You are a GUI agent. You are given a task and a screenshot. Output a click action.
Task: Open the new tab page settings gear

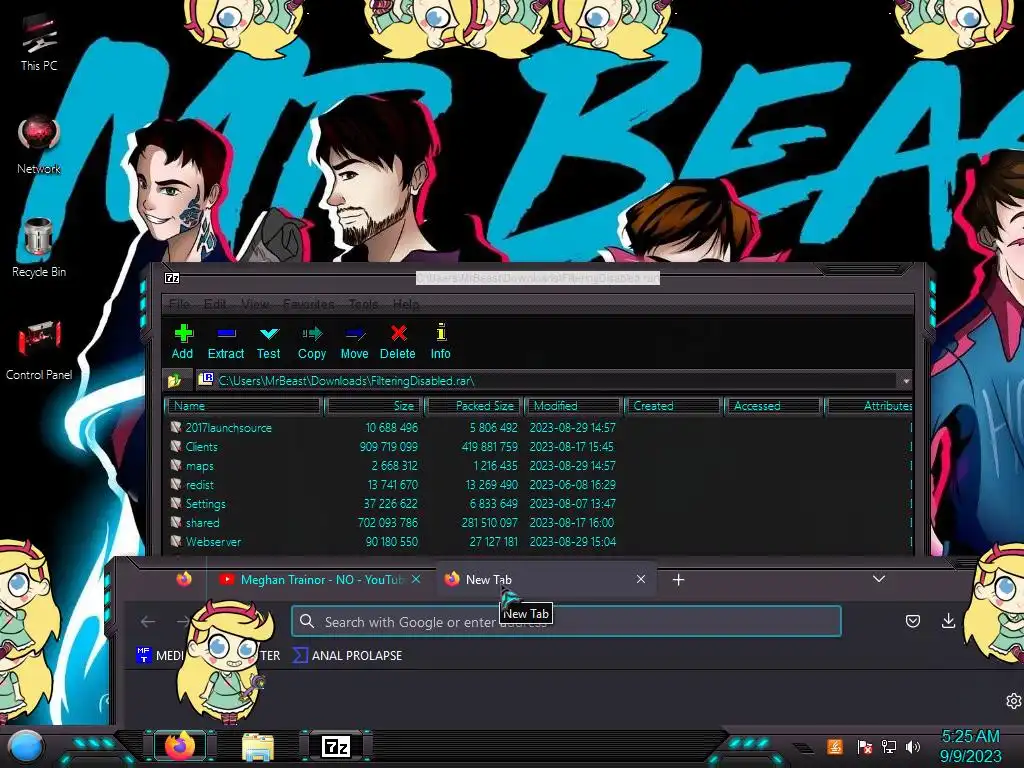click(x=1014, y=701)
